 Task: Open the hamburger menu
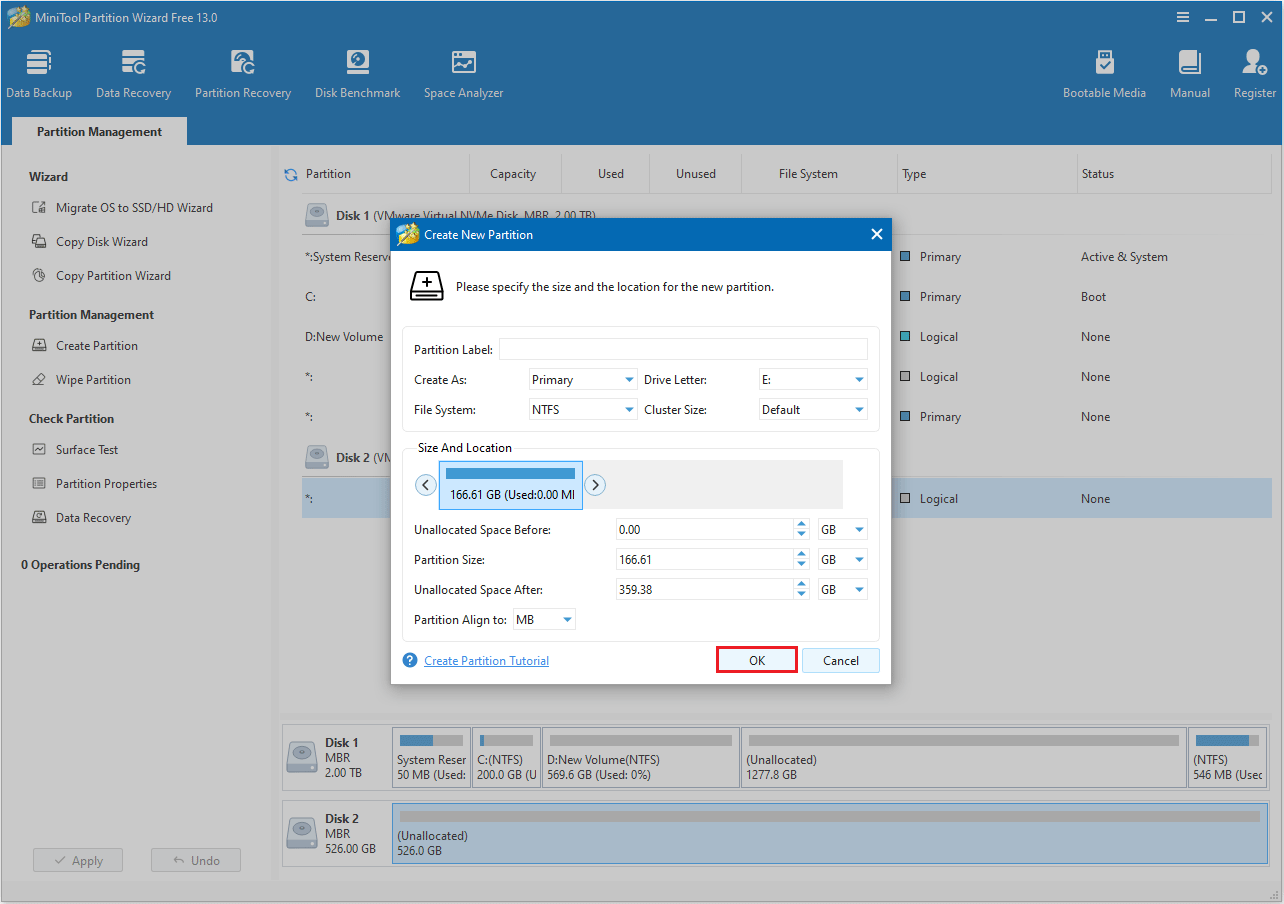pyautogui.click(x=1183, y=17)
